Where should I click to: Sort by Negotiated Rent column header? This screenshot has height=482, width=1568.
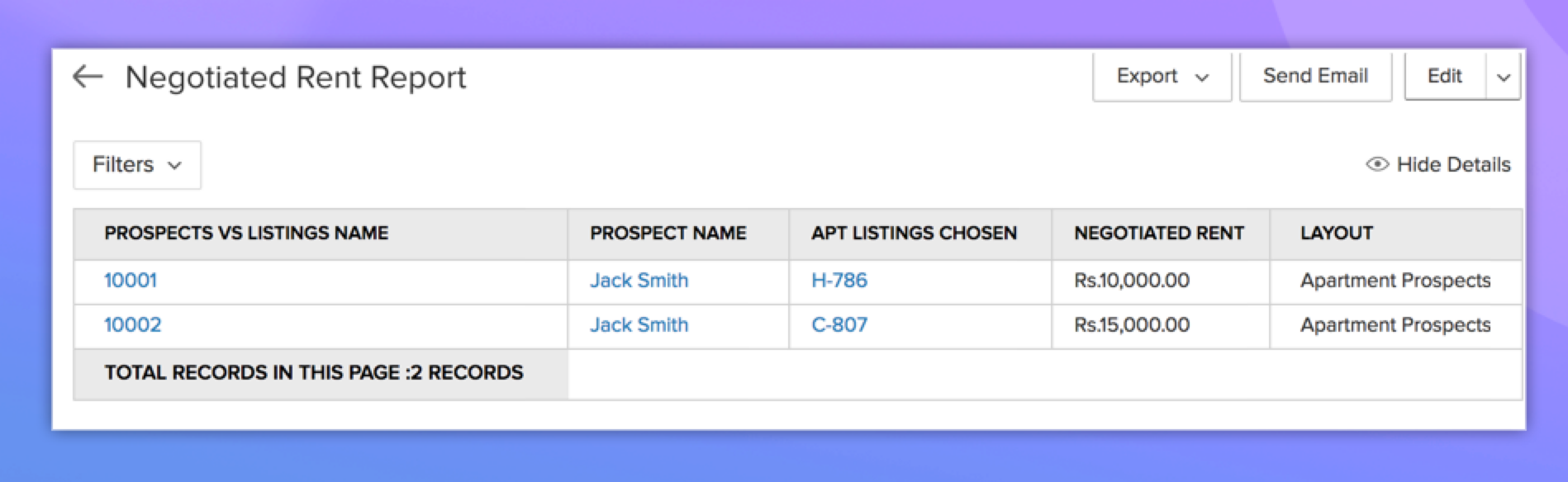coord(1158,234)
